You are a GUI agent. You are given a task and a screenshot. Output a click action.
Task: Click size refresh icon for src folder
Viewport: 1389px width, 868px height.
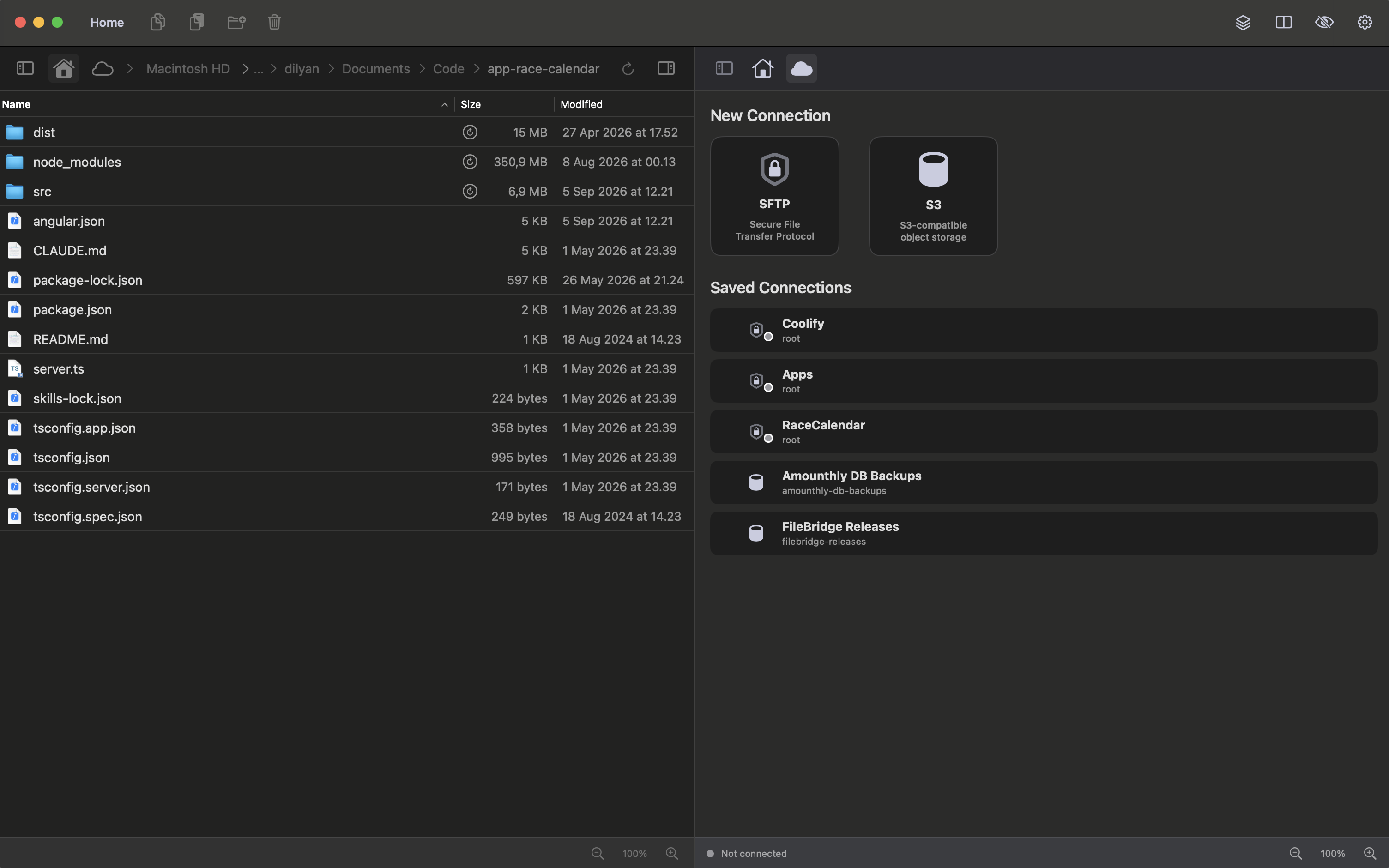pyautogui.click(x=470, y=191)
